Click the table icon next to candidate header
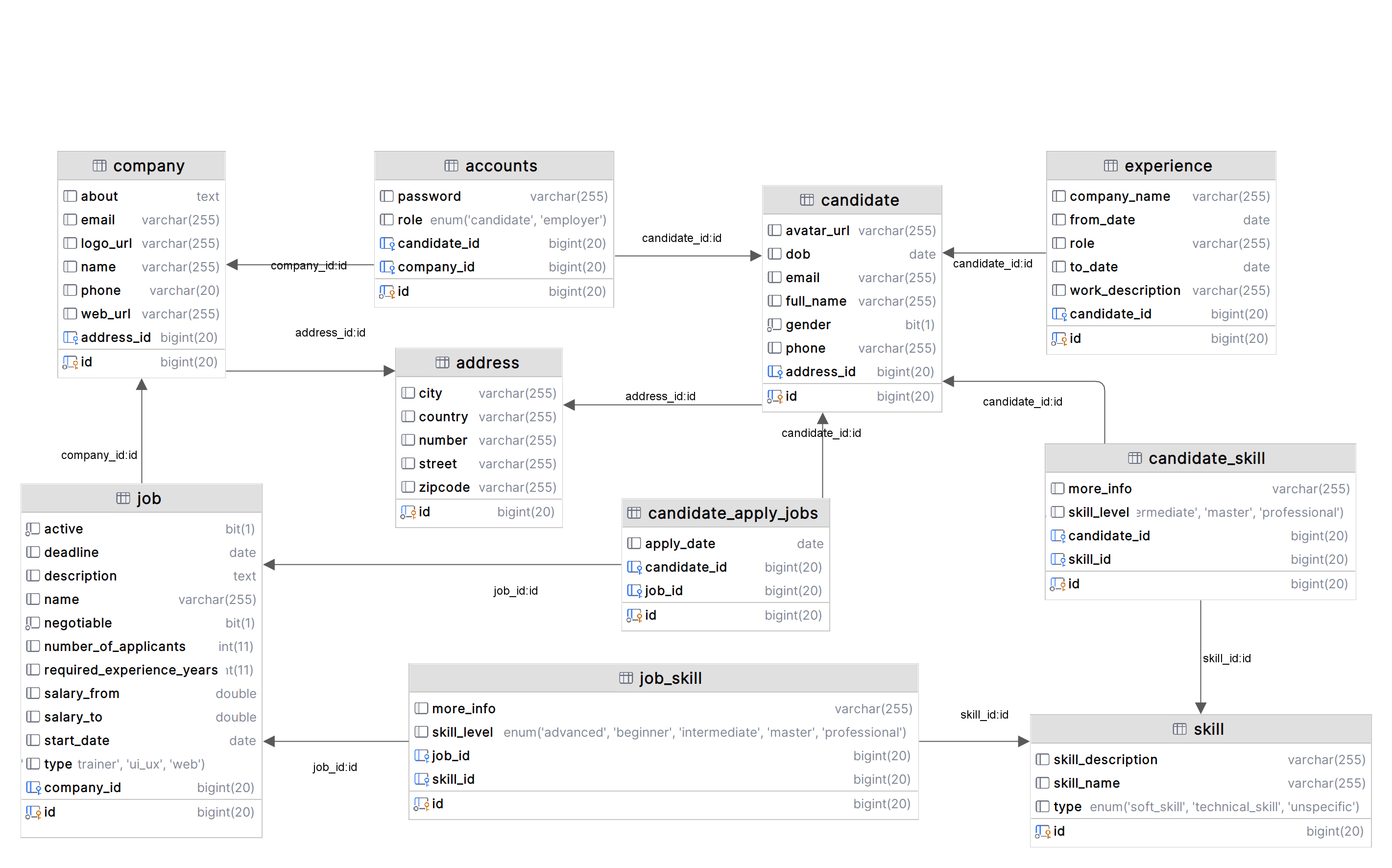Screen dimensions: 1392x868 point(807,200)
